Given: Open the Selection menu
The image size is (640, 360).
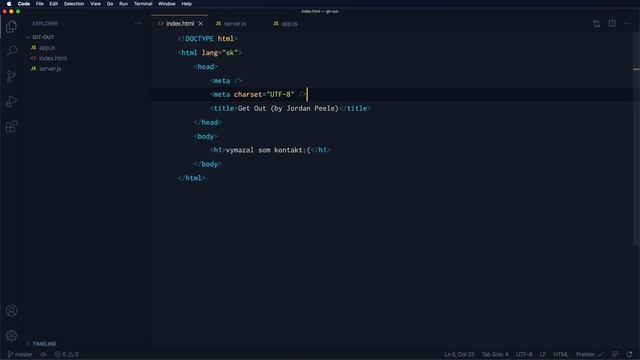Looking at the screenshot, I should tap(74, 4).
